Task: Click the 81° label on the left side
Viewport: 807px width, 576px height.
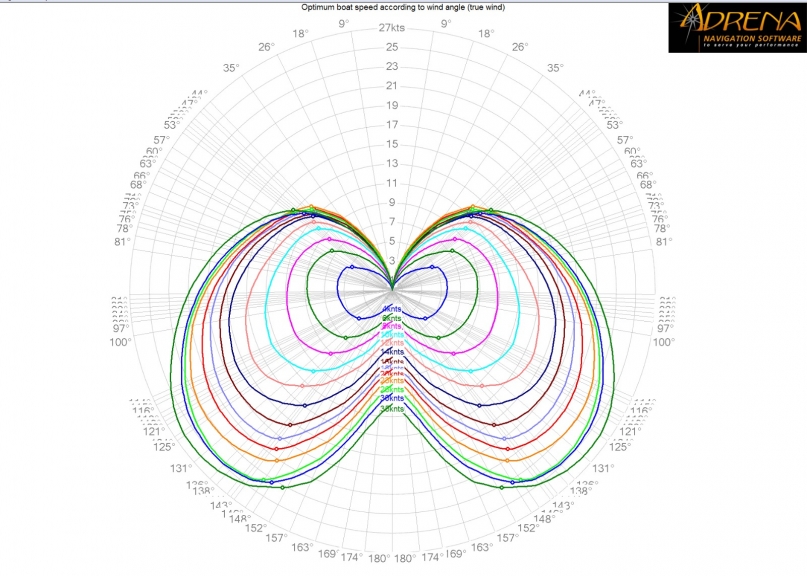Action: 122,242
